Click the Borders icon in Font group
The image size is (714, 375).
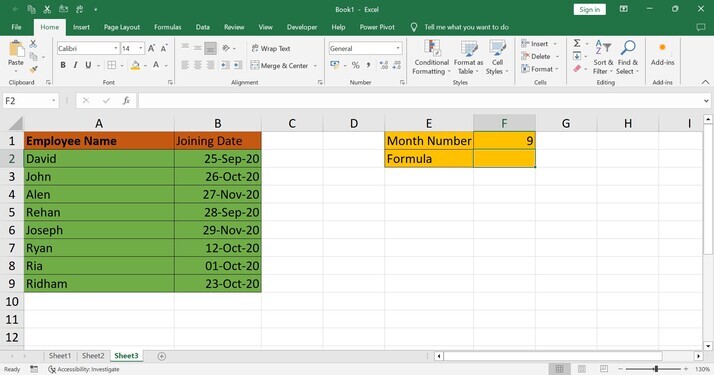tap(112, 65)
